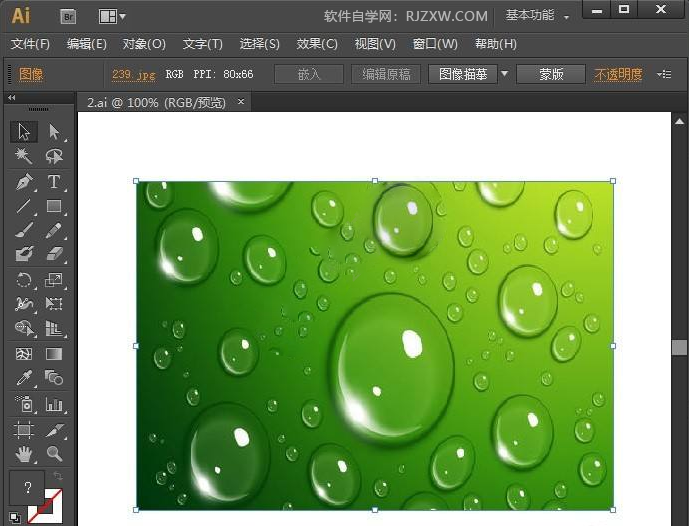Select the Hand tool
Image resolution: width=689 pixels, height=526 pixels.
[x=23, y=453]
